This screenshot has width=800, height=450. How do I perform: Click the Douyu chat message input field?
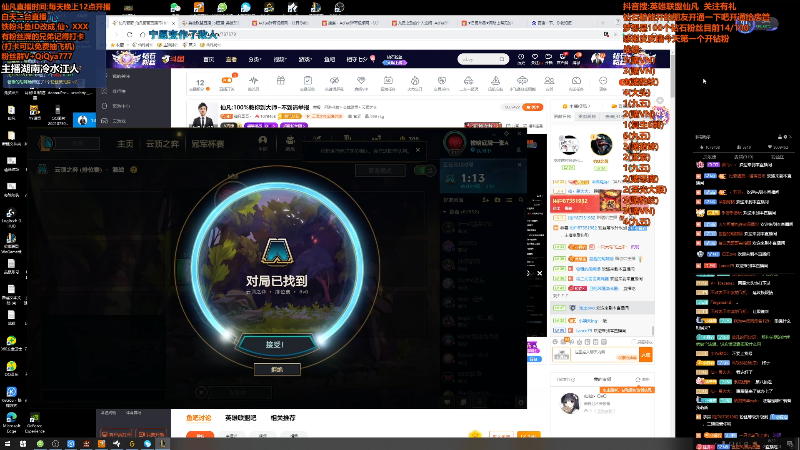pyautogui.click(x=605, y=354)
